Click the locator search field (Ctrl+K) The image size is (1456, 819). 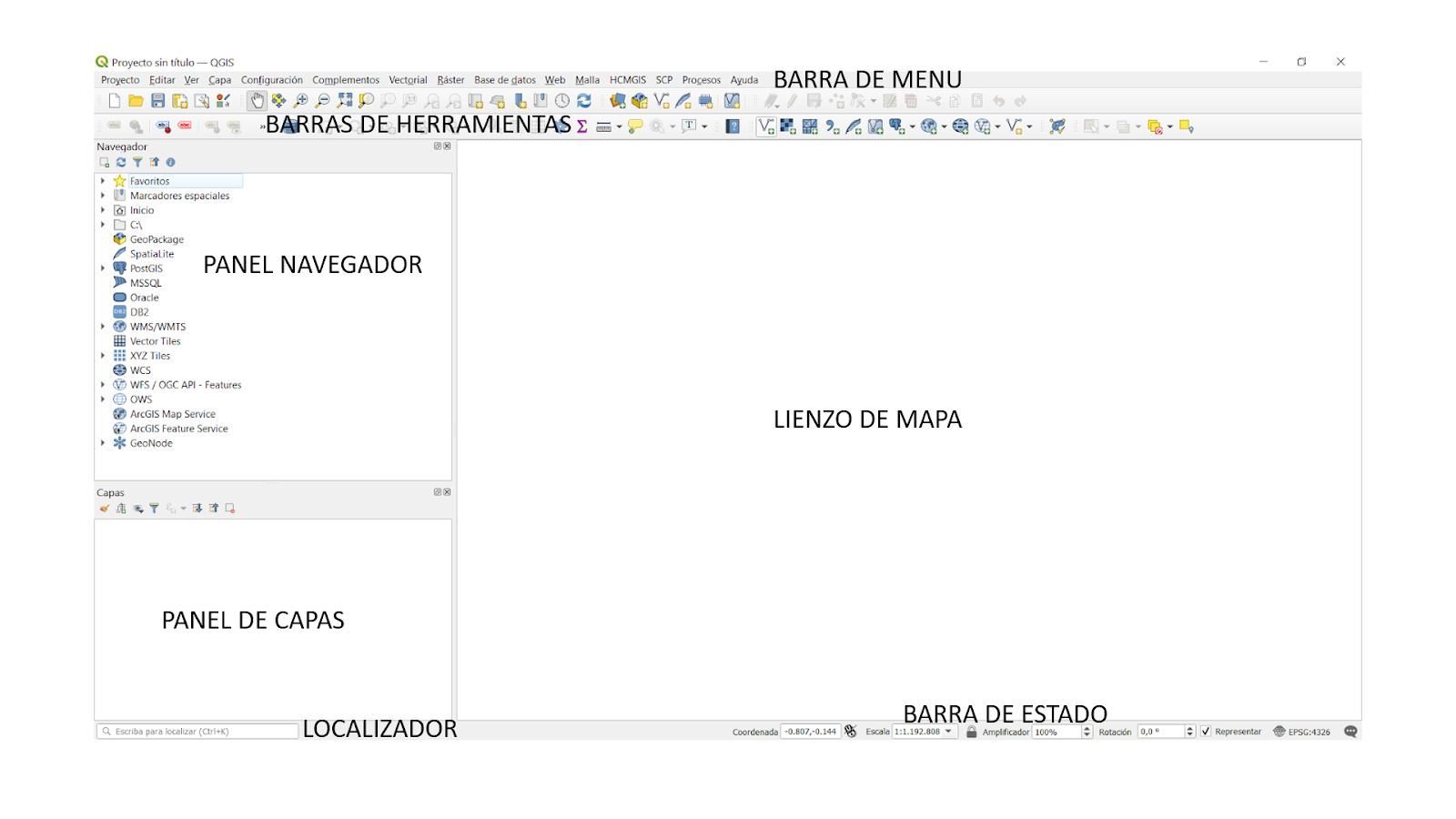pos(197,732)
